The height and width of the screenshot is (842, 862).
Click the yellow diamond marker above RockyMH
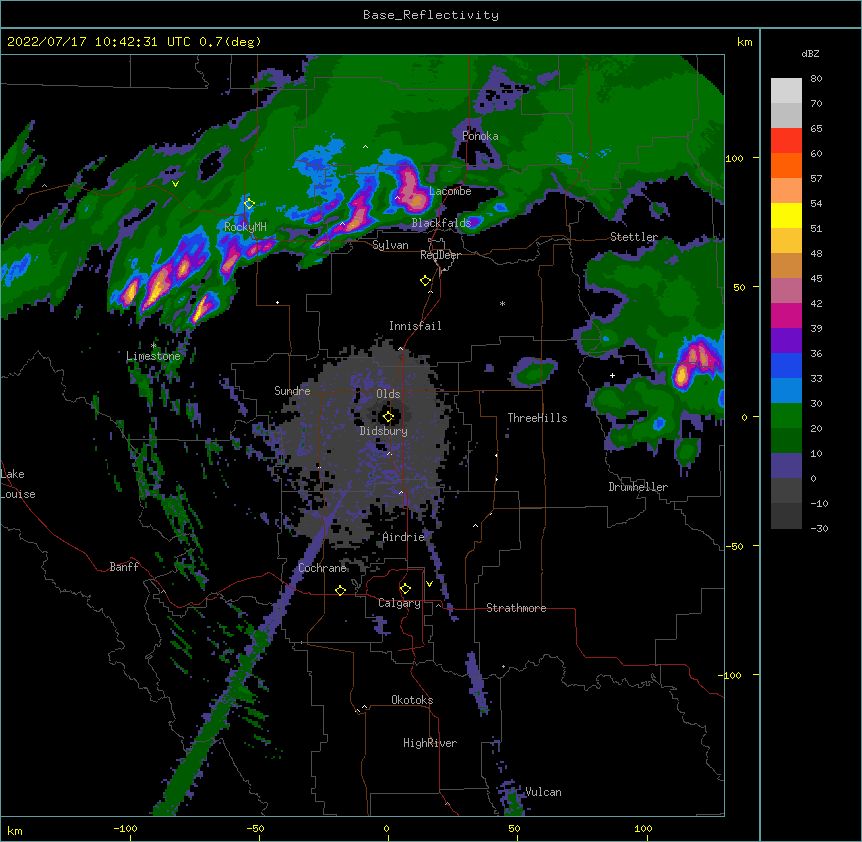249,203
